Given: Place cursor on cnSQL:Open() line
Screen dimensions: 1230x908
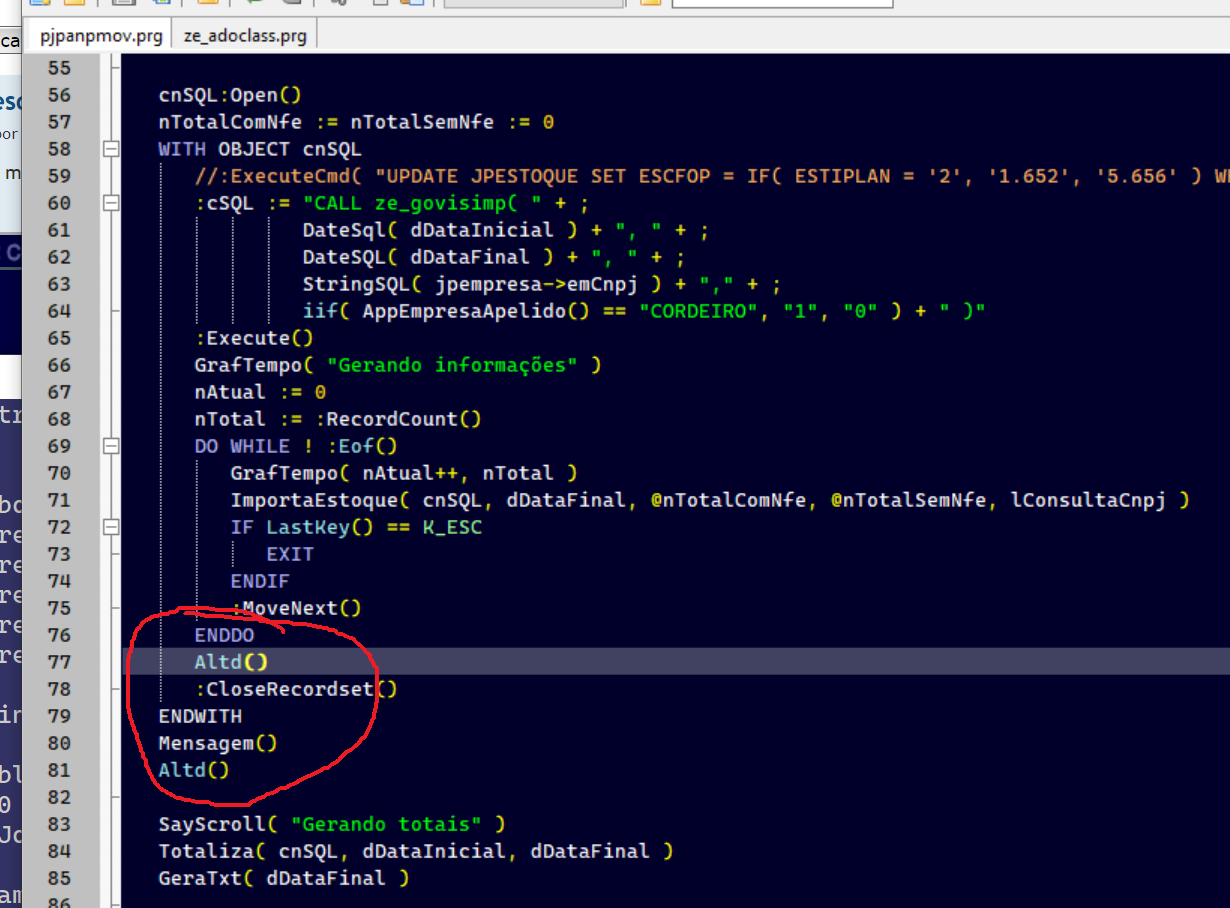Looking at the screenshot, I should tap(230, 95).
